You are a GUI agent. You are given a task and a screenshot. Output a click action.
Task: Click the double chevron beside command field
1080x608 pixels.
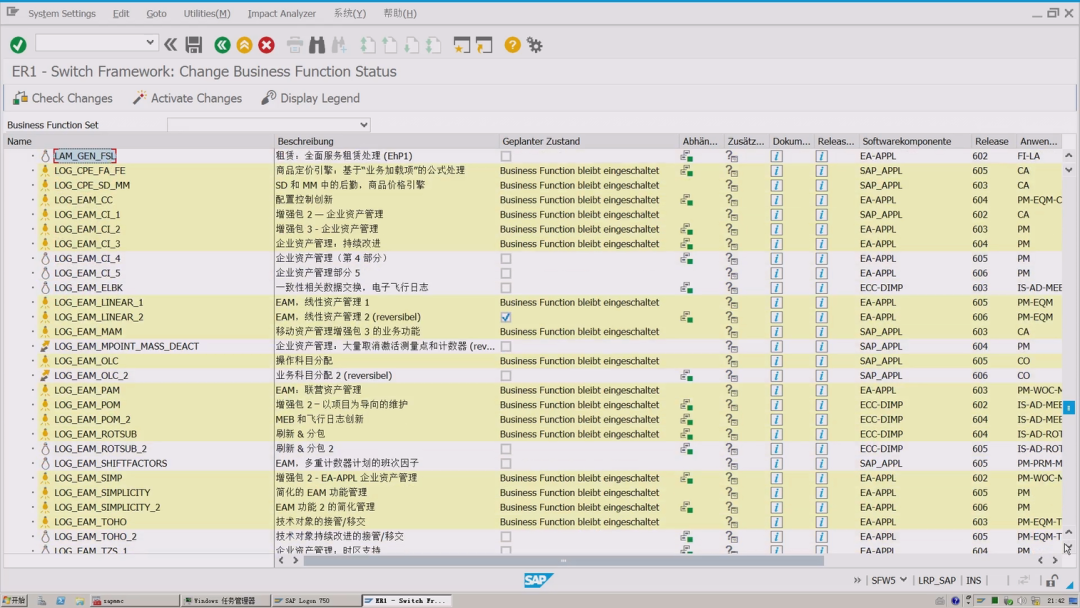(x=170, y=45)
